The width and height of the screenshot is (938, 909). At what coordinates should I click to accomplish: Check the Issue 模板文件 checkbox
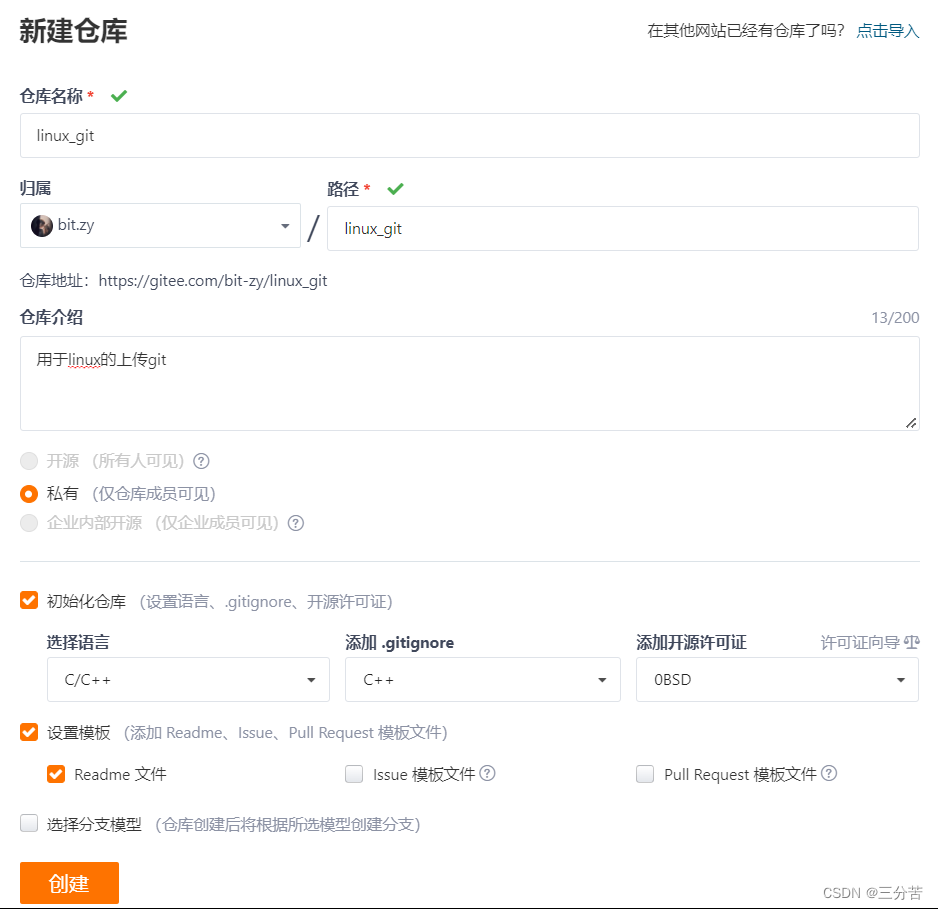(x=354, y=774)
